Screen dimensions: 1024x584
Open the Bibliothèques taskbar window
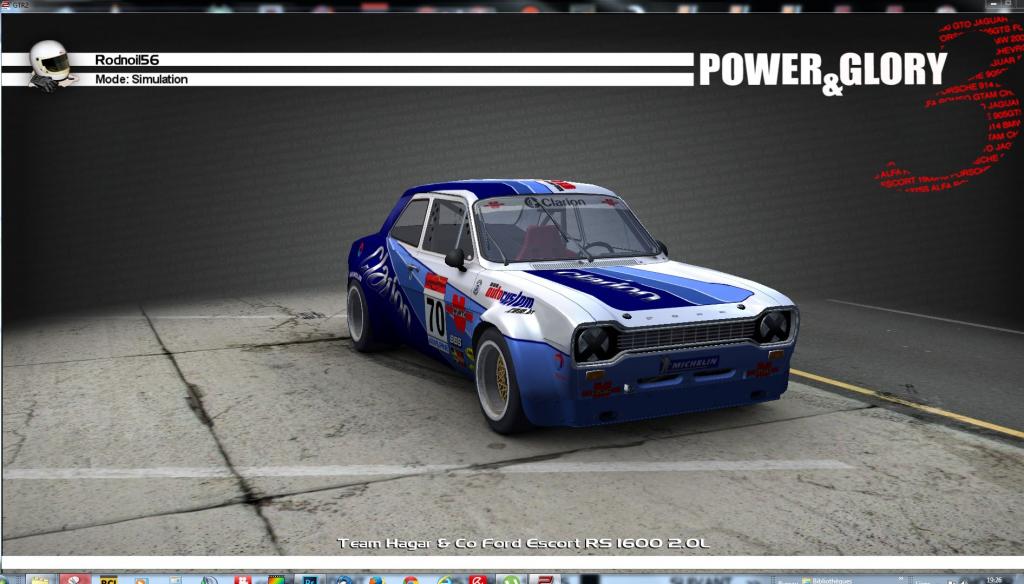tap(827, 579)
